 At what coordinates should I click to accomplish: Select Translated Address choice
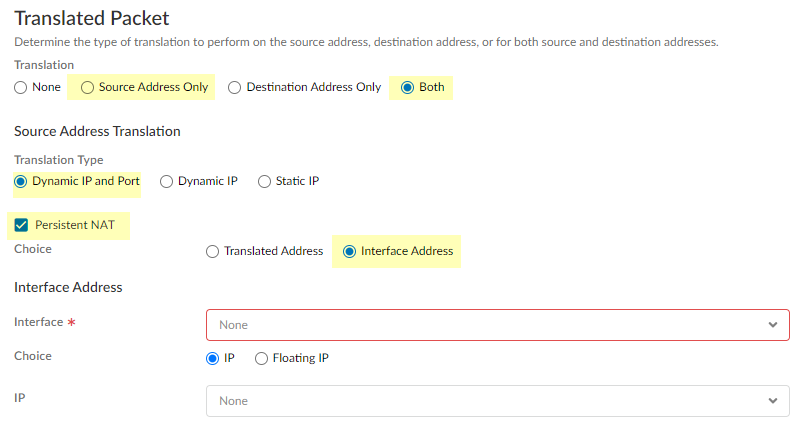(212, 251)
